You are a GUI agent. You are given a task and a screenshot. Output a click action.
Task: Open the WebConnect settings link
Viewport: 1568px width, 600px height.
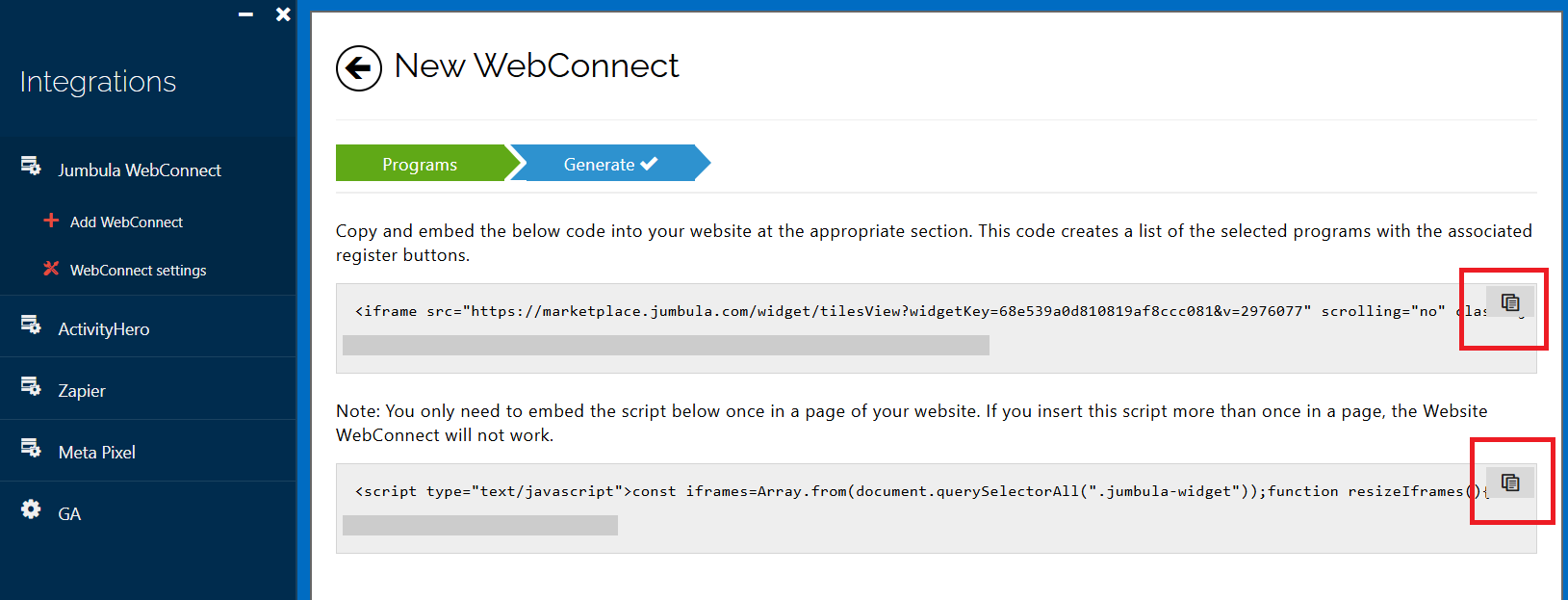click(138, 270)
